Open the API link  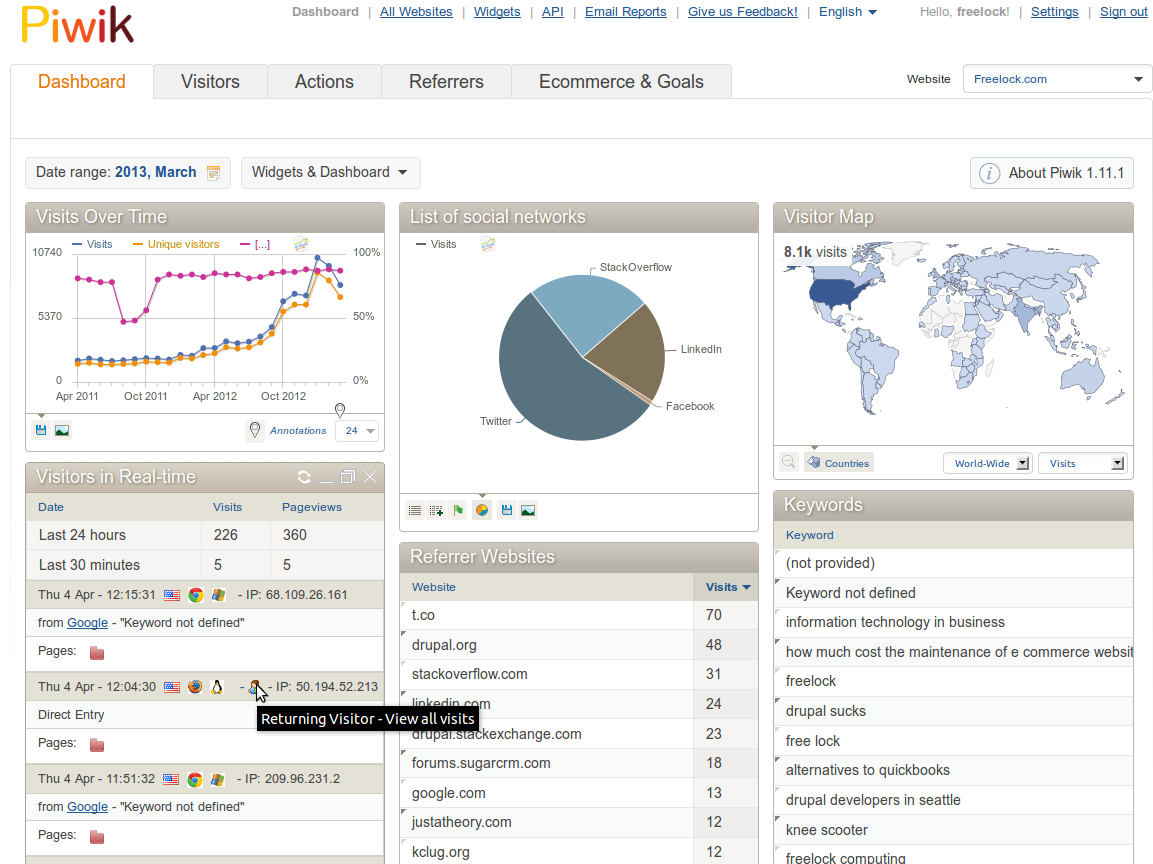[553, 12]
